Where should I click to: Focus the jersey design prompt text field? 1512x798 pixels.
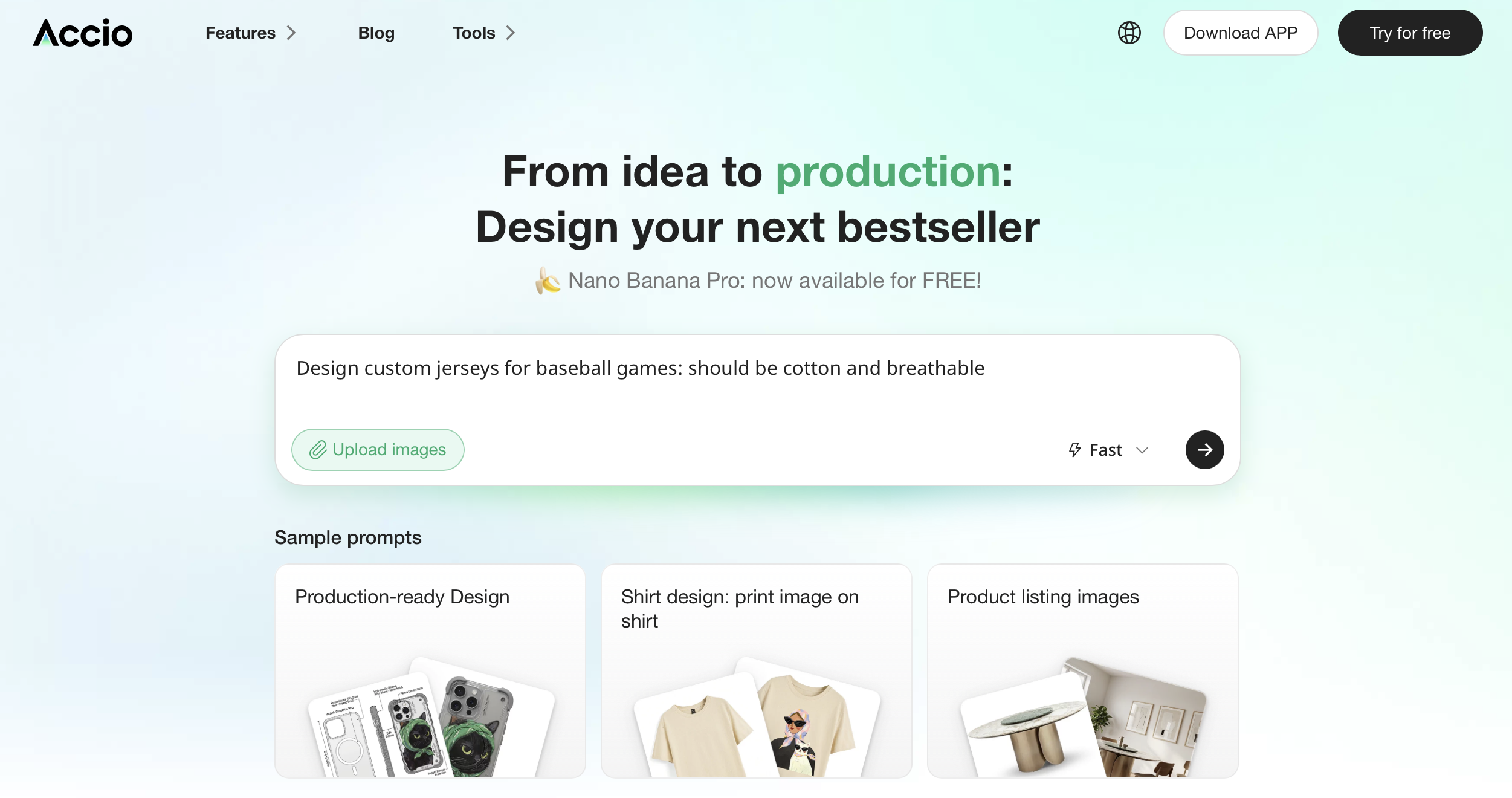pyautogui.click(x=757, y=380)
